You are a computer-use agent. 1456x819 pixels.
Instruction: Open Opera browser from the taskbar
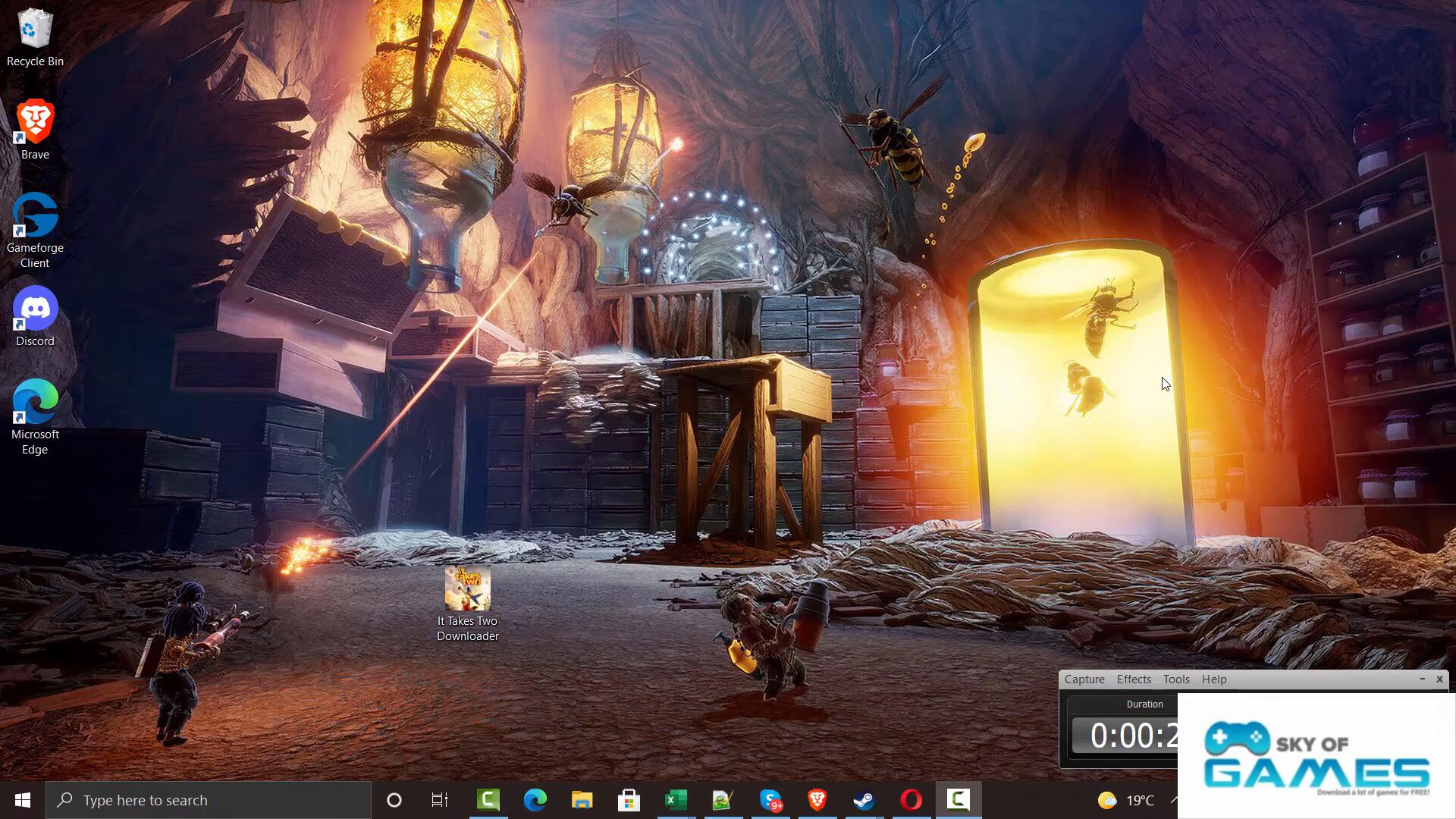pyautogui.click(x=911, y=800)
